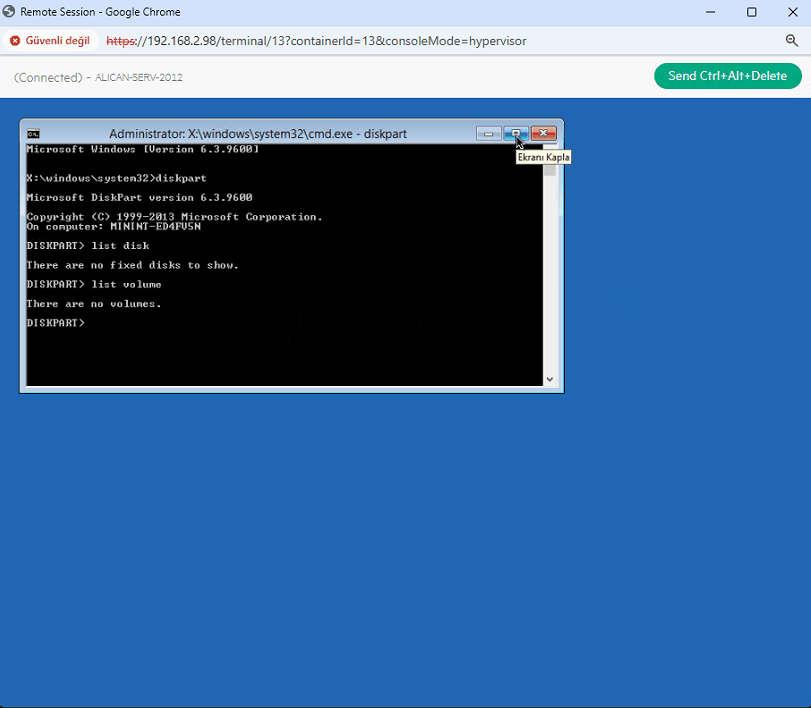Open the Güvenli değil security warning chip

[x=51, y=41]
